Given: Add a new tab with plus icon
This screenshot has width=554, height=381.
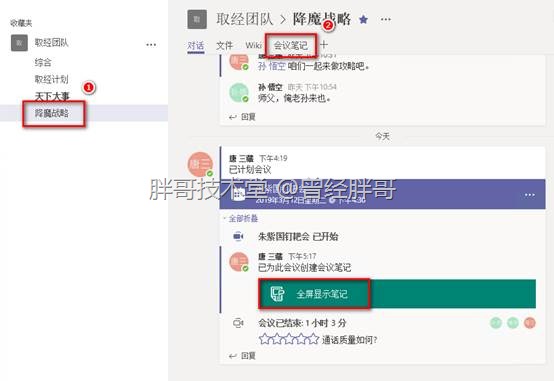Looking at the screenshot, I should coord(324,45).
